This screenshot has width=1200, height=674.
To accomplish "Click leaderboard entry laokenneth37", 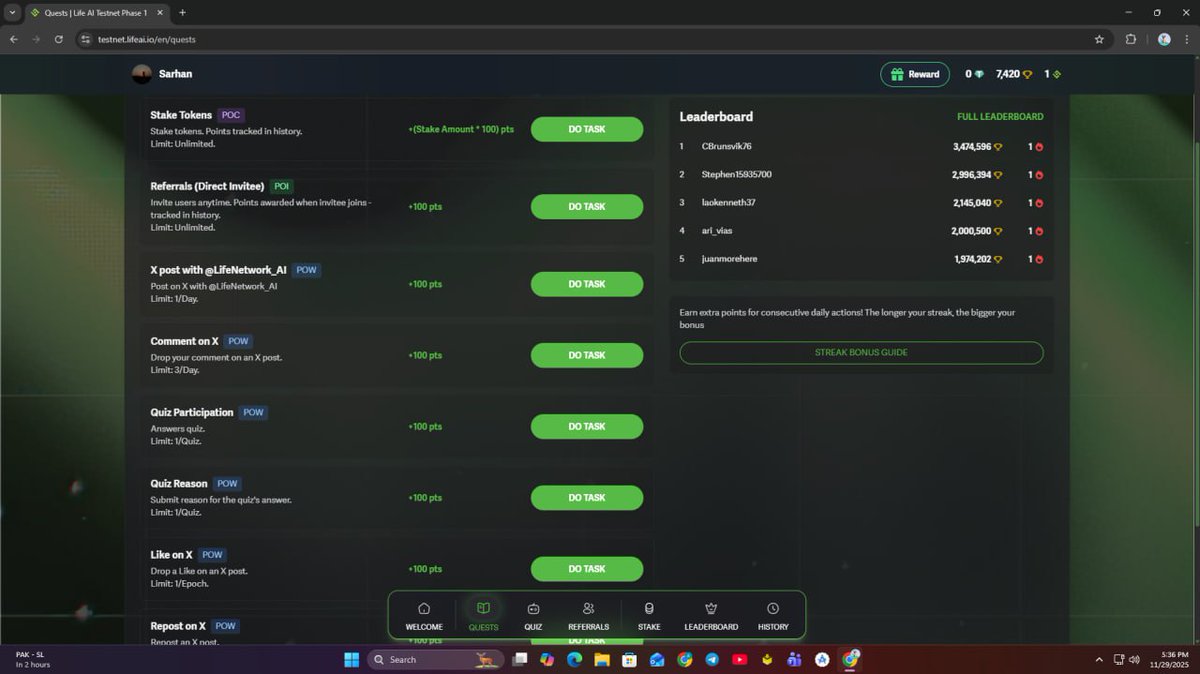I will pos(728,203).
